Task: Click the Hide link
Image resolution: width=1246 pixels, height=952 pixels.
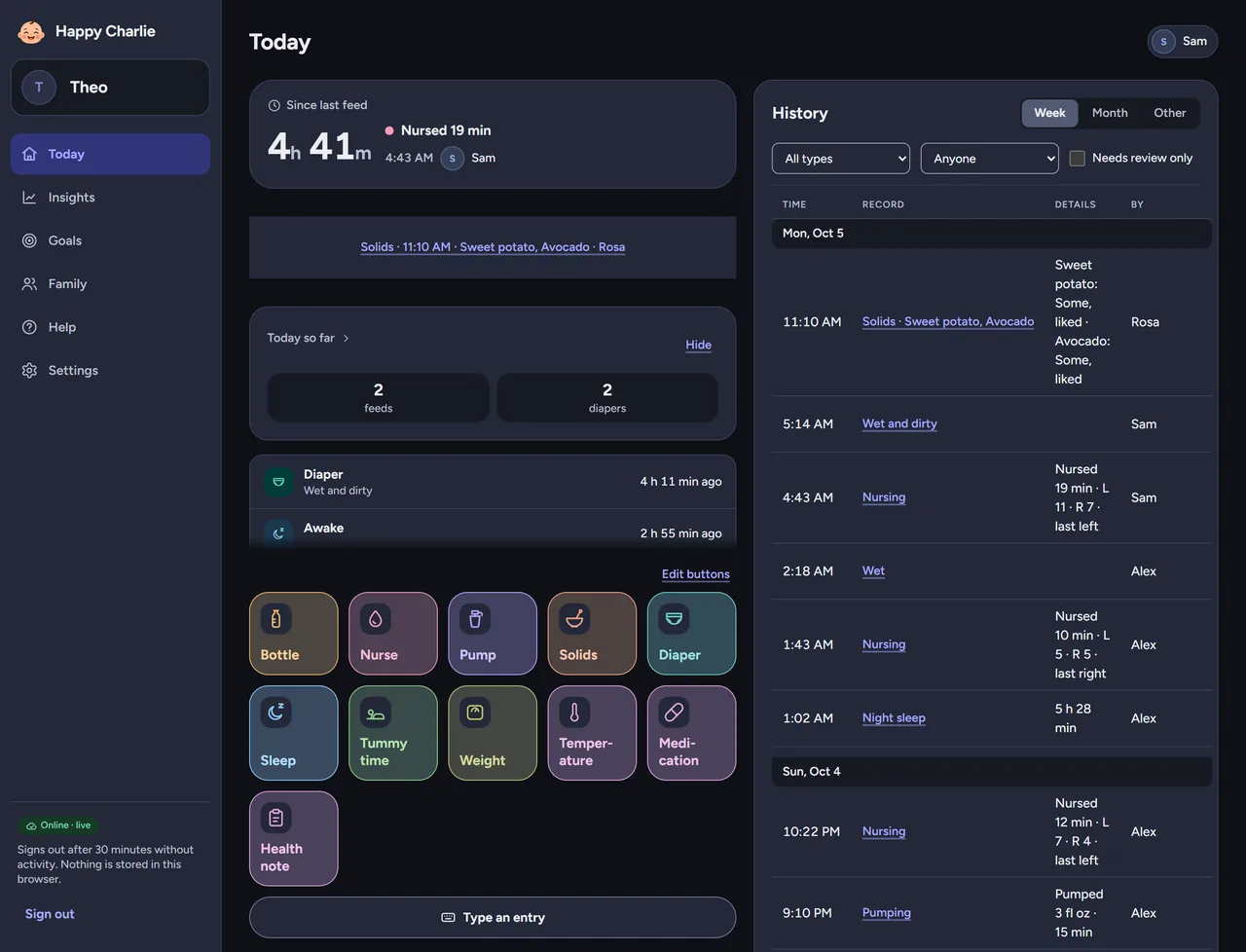Action: [699, 345]
